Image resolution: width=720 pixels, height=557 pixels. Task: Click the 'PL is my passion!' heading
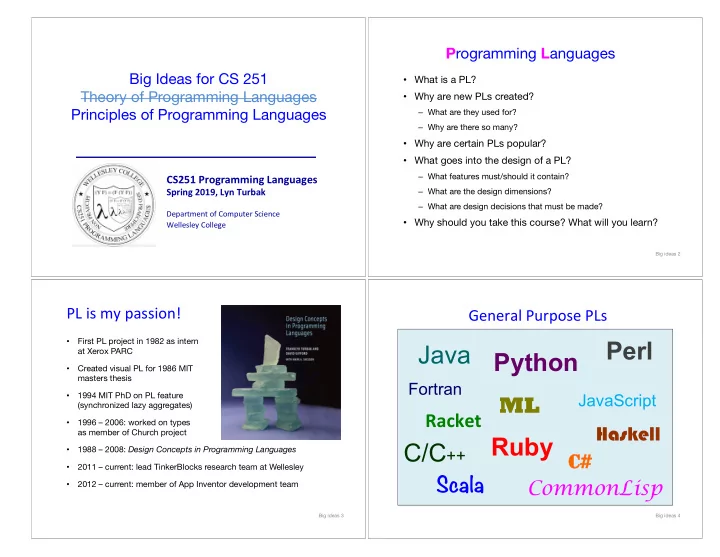(x=124, y=314)
